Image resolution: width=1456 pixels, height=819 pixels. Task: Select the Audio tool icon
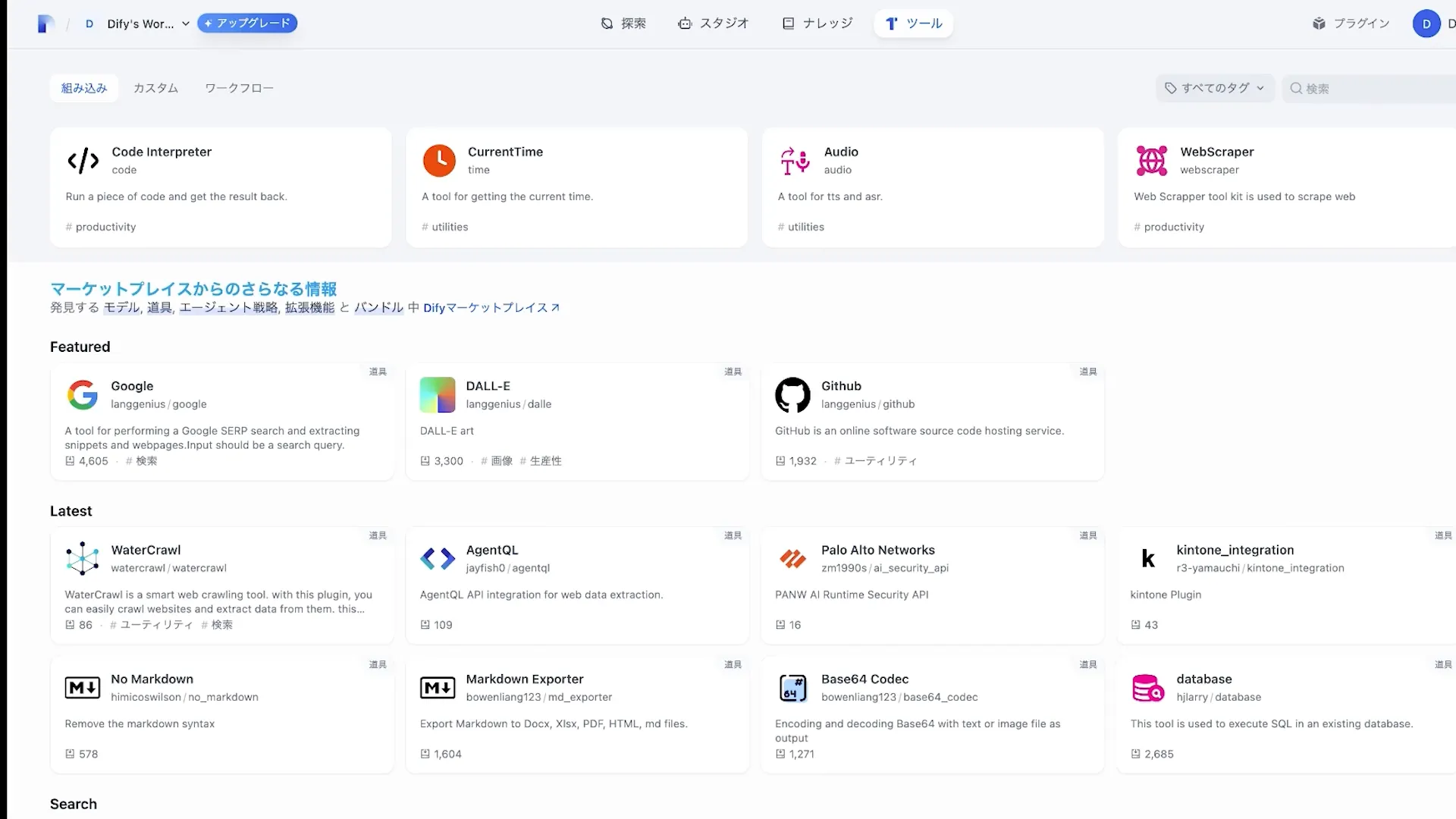click(x=795, y=161)
